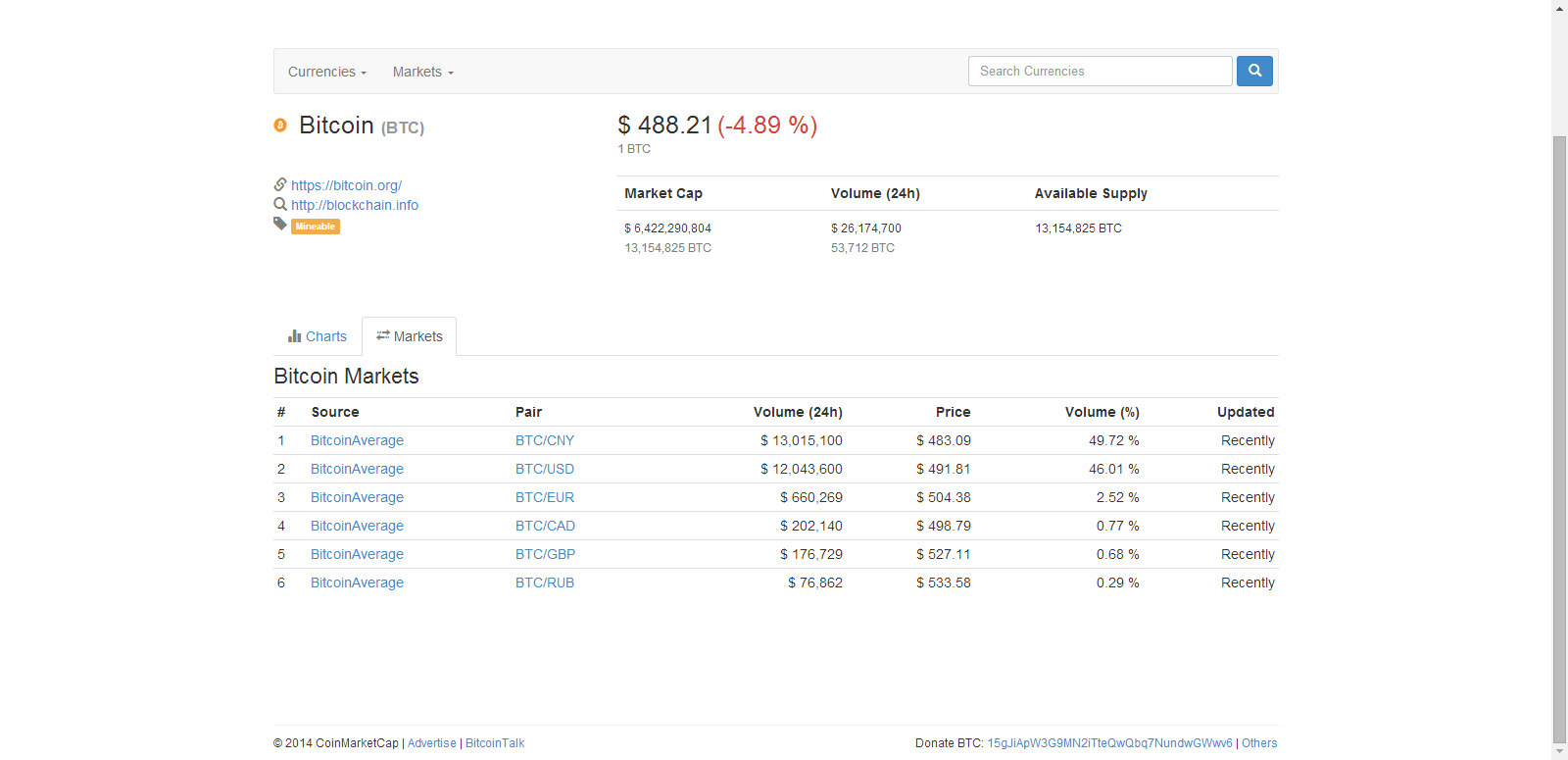Click the Updated column header

[x=1246, y=412]
